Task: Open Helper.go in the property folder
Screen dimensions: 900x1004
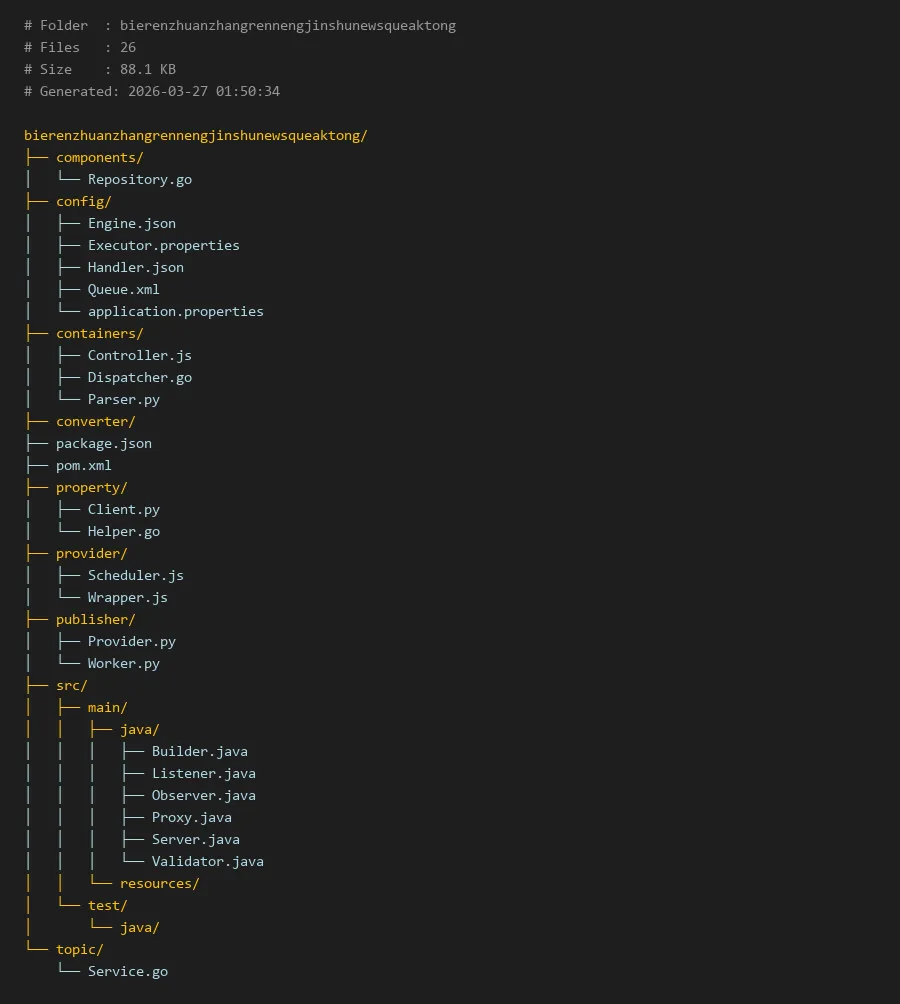Action: click(123, 531)
